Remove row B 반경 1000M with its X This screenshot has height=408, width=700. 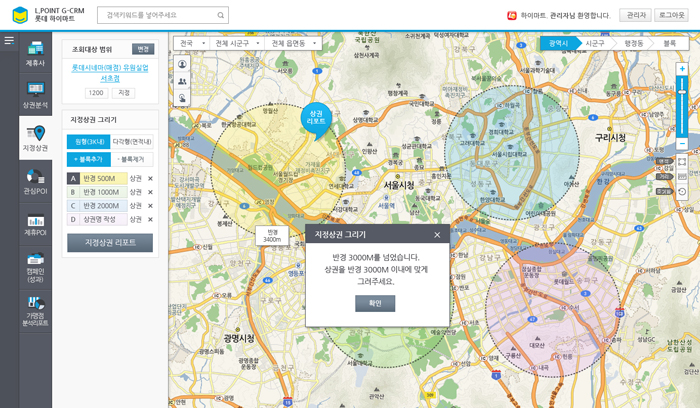click(x=150, y=192)
